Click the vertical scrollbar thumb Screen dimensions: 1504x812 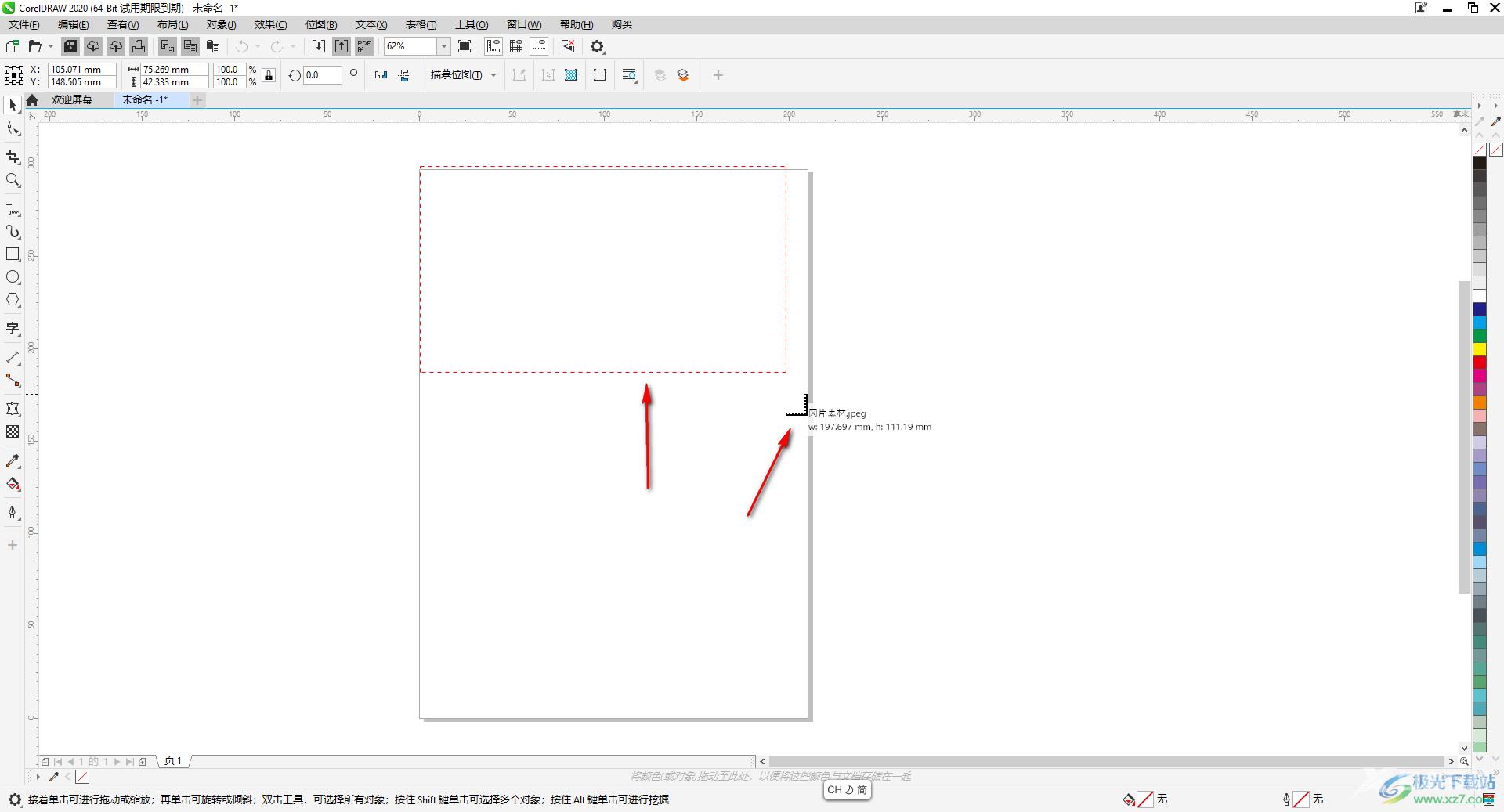point(1464,436)
